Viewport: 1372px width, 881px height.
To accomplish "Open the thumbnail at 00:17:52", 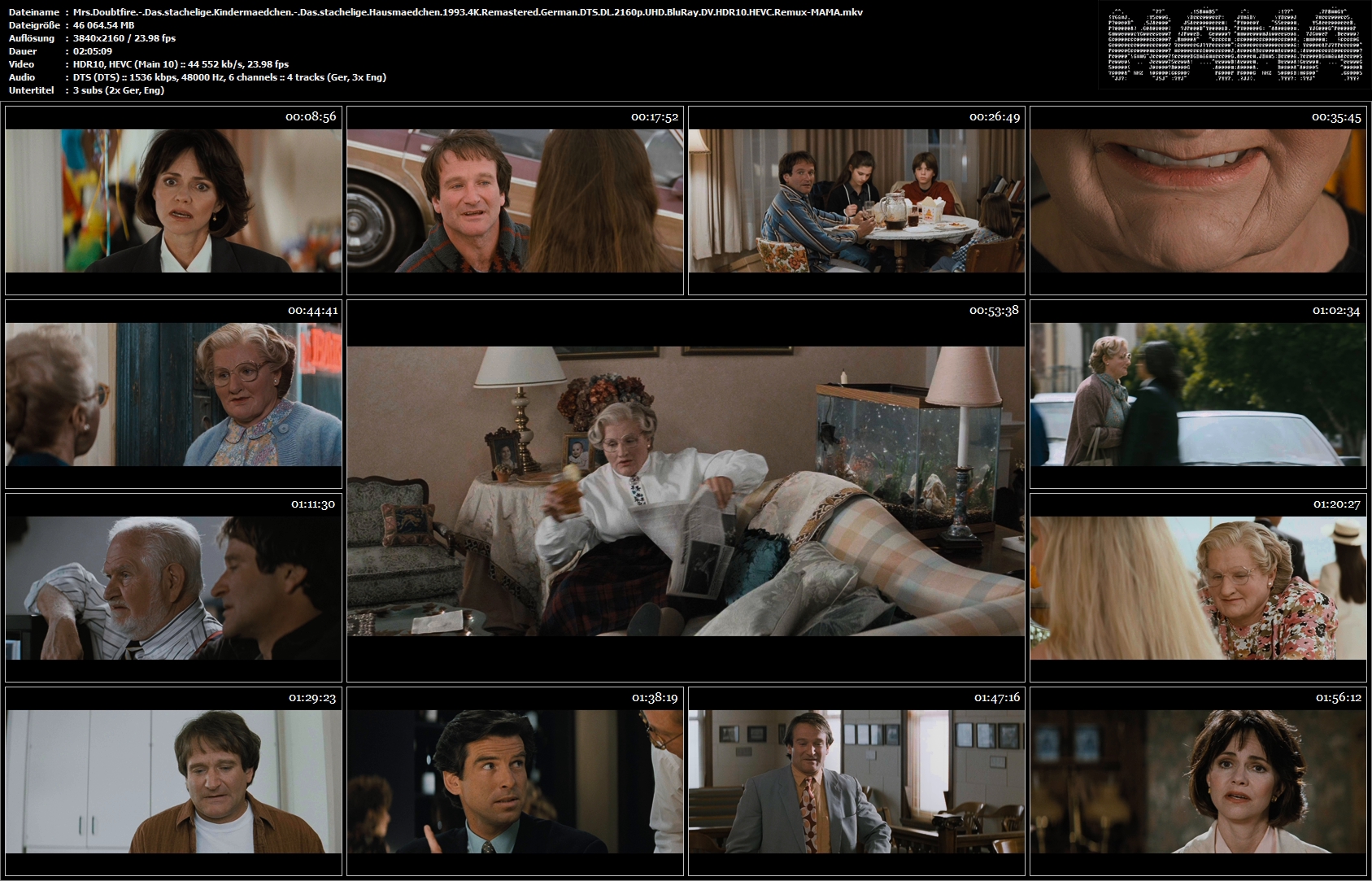I will (515, 200).
